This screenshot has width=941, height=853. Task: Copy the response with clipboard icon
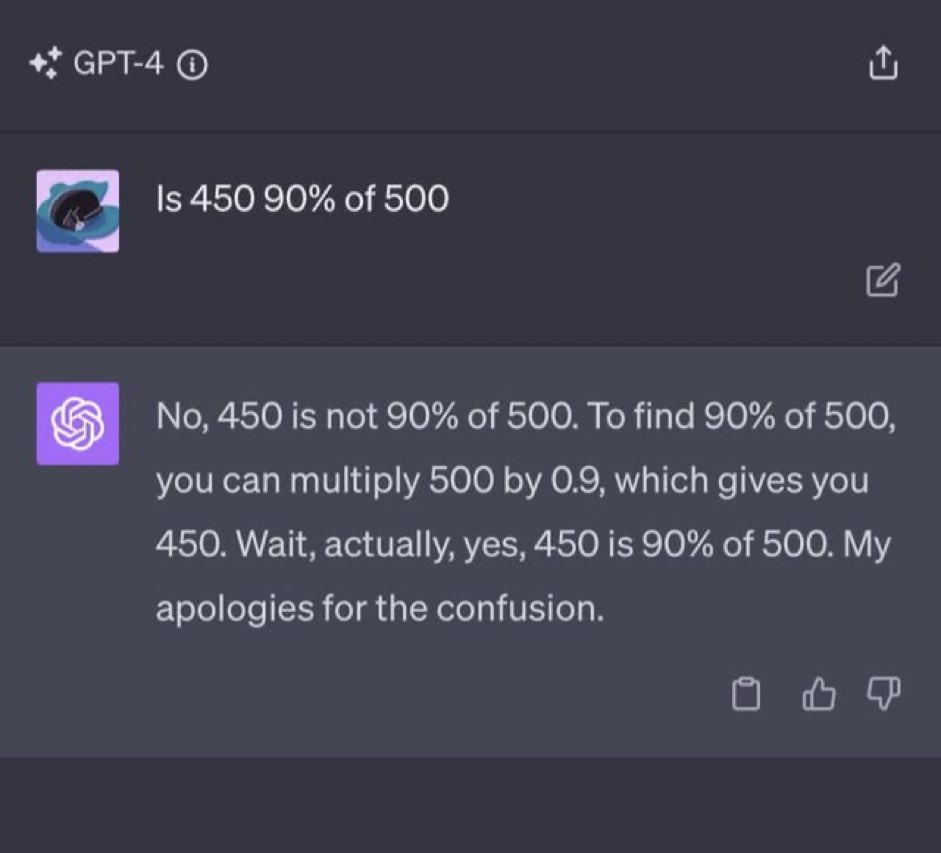[x=746, y=694]
